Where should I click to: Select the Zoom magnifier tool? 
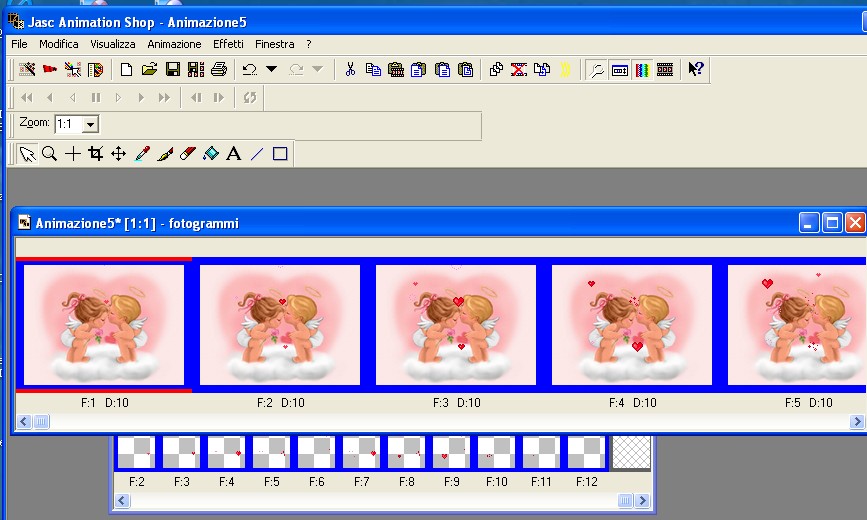tap(50, 153)
